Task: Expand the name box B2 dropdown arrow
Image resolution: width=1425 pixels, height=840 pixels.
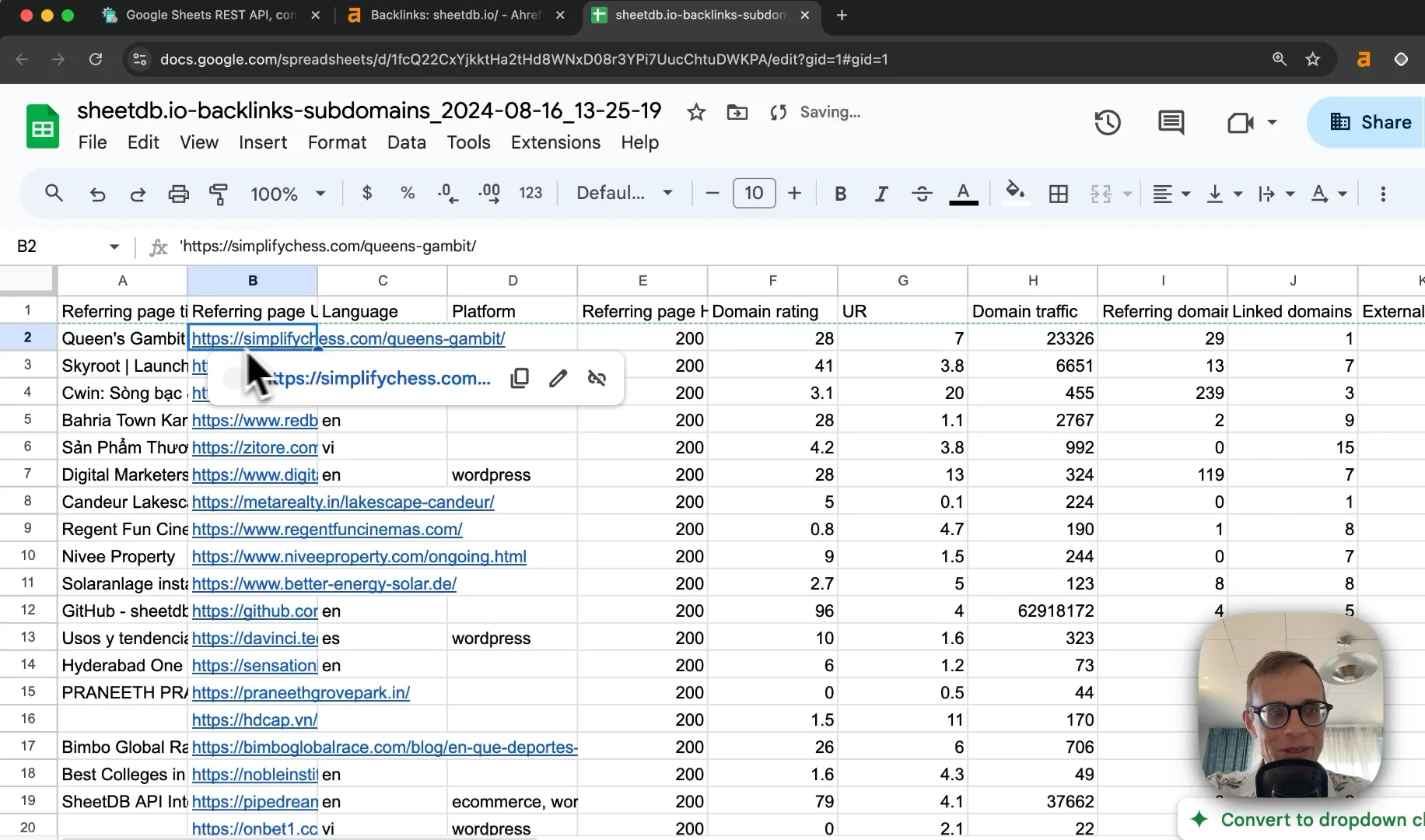Action: click(x=114, y=247)
